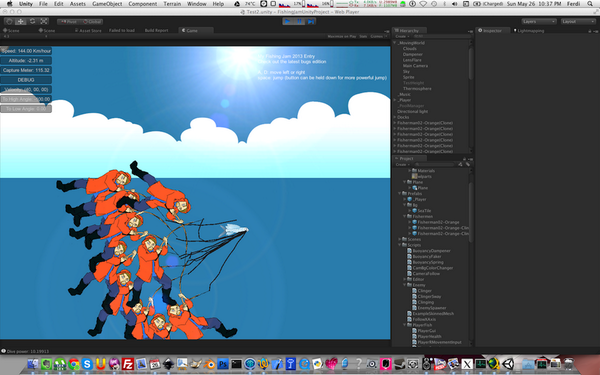The image size is (600, 375).
Task: Open the Game aspect ratio dropdown
Action: (x=25, y=36)
